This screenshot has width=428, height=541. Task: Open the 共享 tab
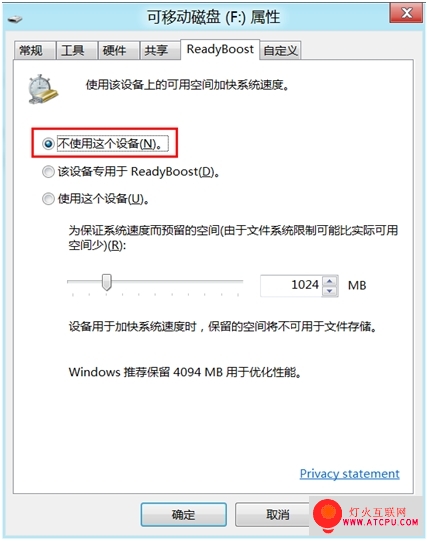[x=160, y=51]
